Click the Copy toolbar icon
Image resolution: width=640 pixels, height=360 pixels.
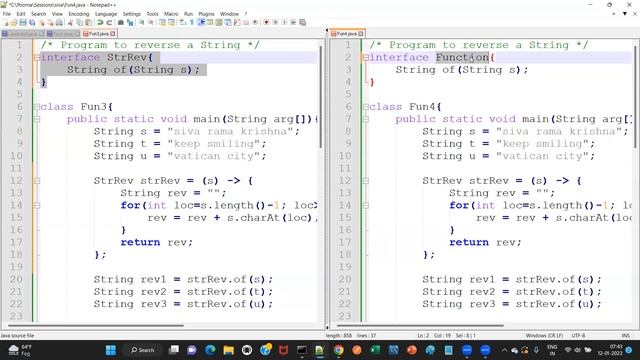tap(80, 22)
